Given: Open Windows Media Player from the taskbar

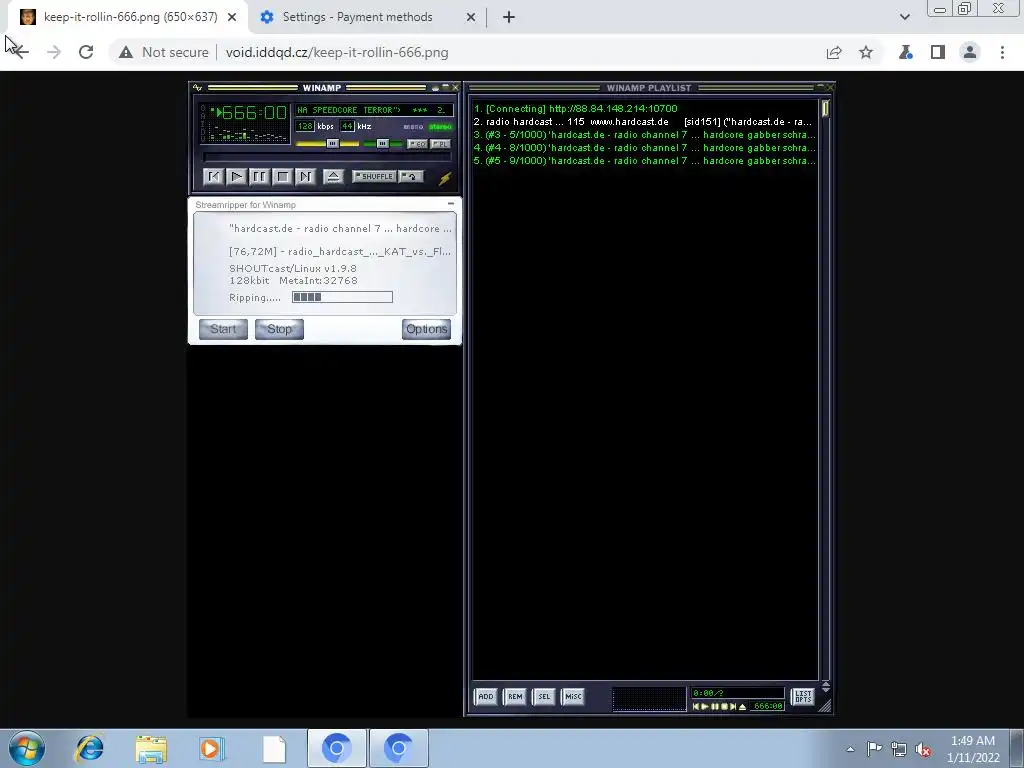Looking at the screenshot, I should (x=211, y=748).
